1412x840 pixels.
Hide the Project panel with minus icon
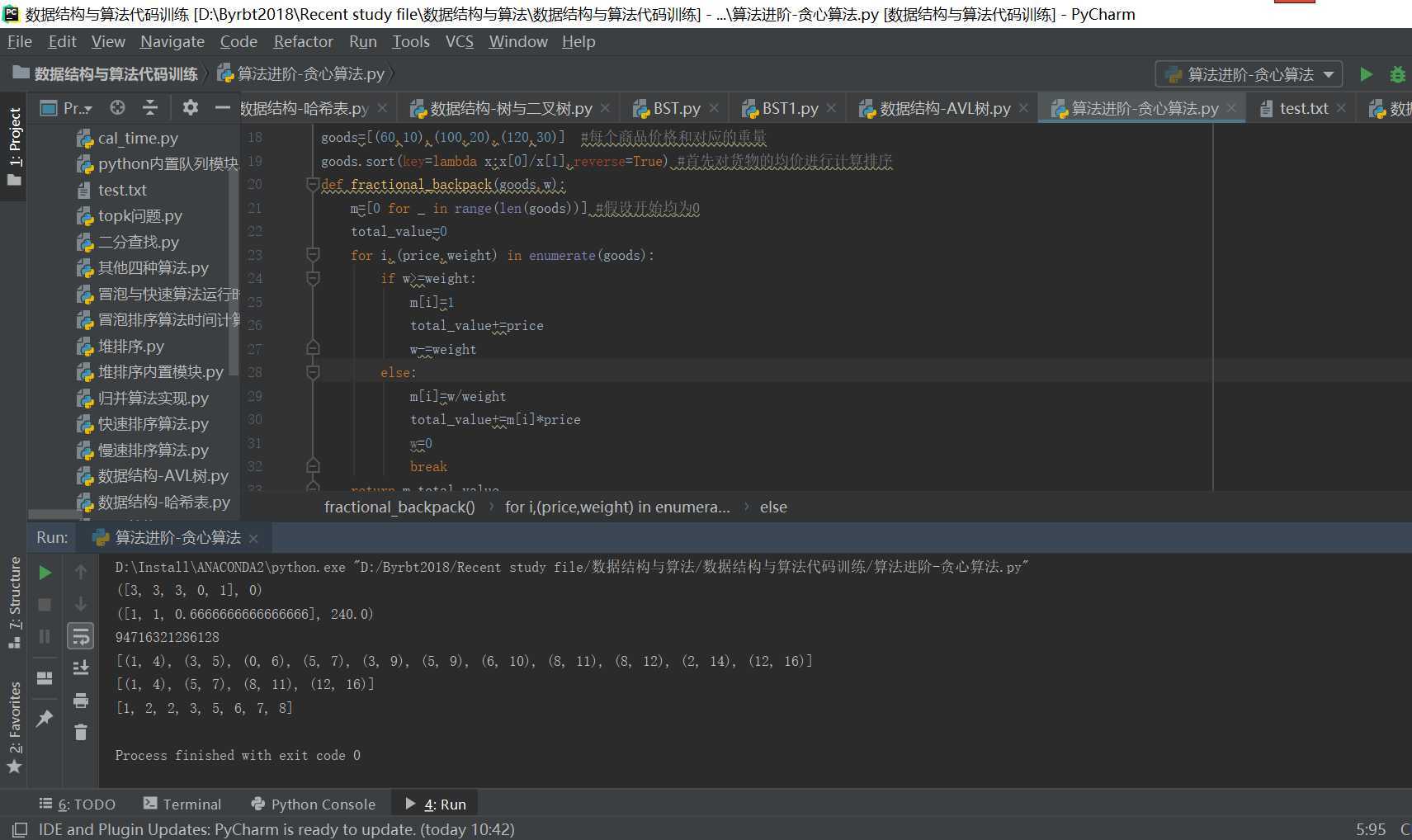(x=222, y=107)
